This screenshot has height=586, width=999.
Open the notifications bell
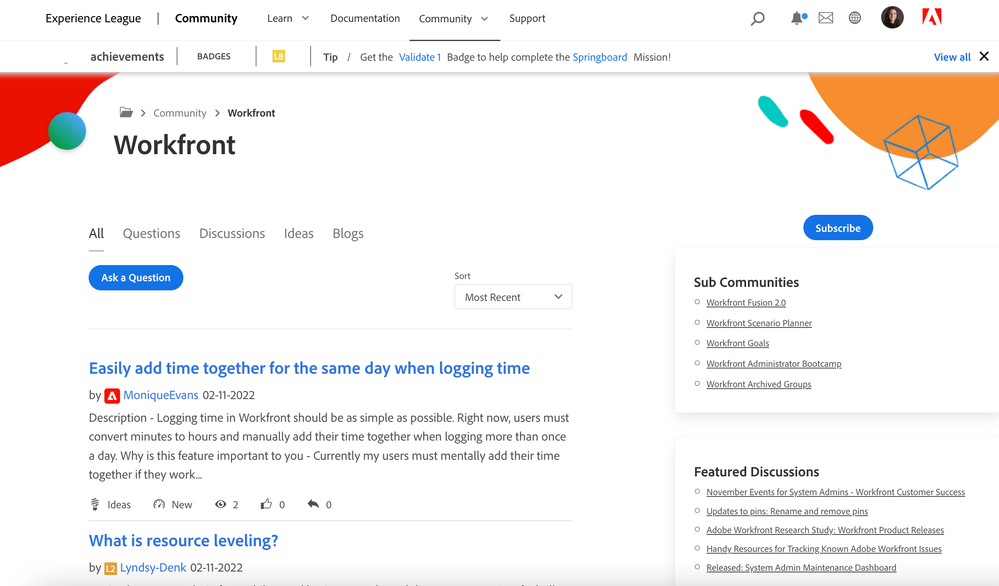pos(797,18)
